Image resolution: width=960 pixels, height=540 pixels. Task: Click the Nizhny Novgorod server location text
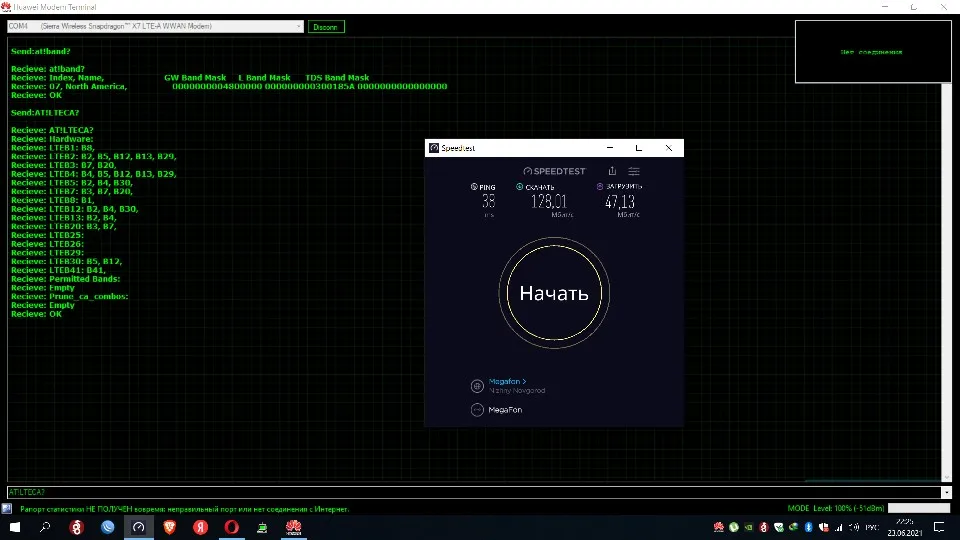(x=517, y=391)
